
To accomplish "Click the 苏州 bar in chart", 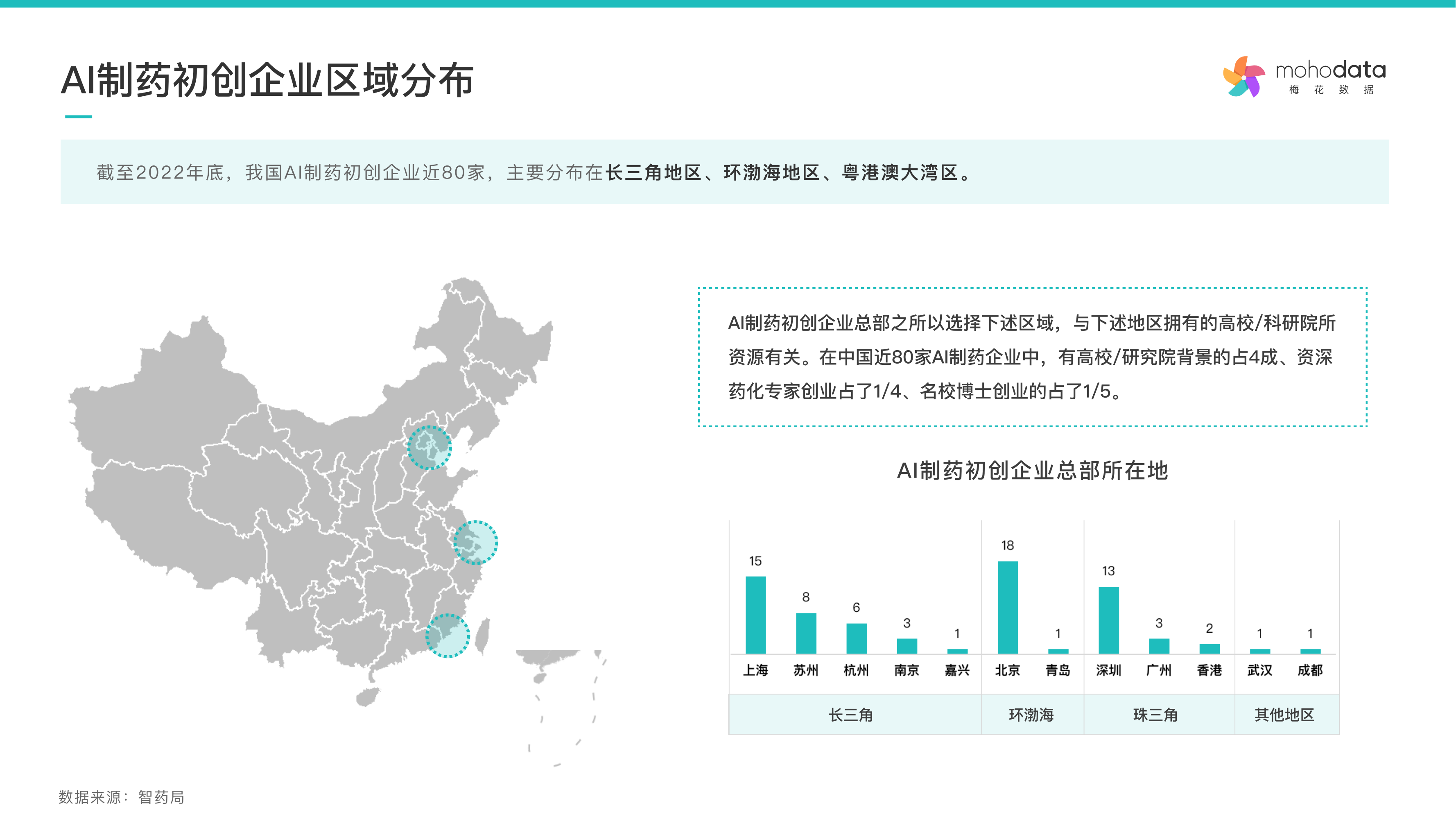I will [806, 633].
